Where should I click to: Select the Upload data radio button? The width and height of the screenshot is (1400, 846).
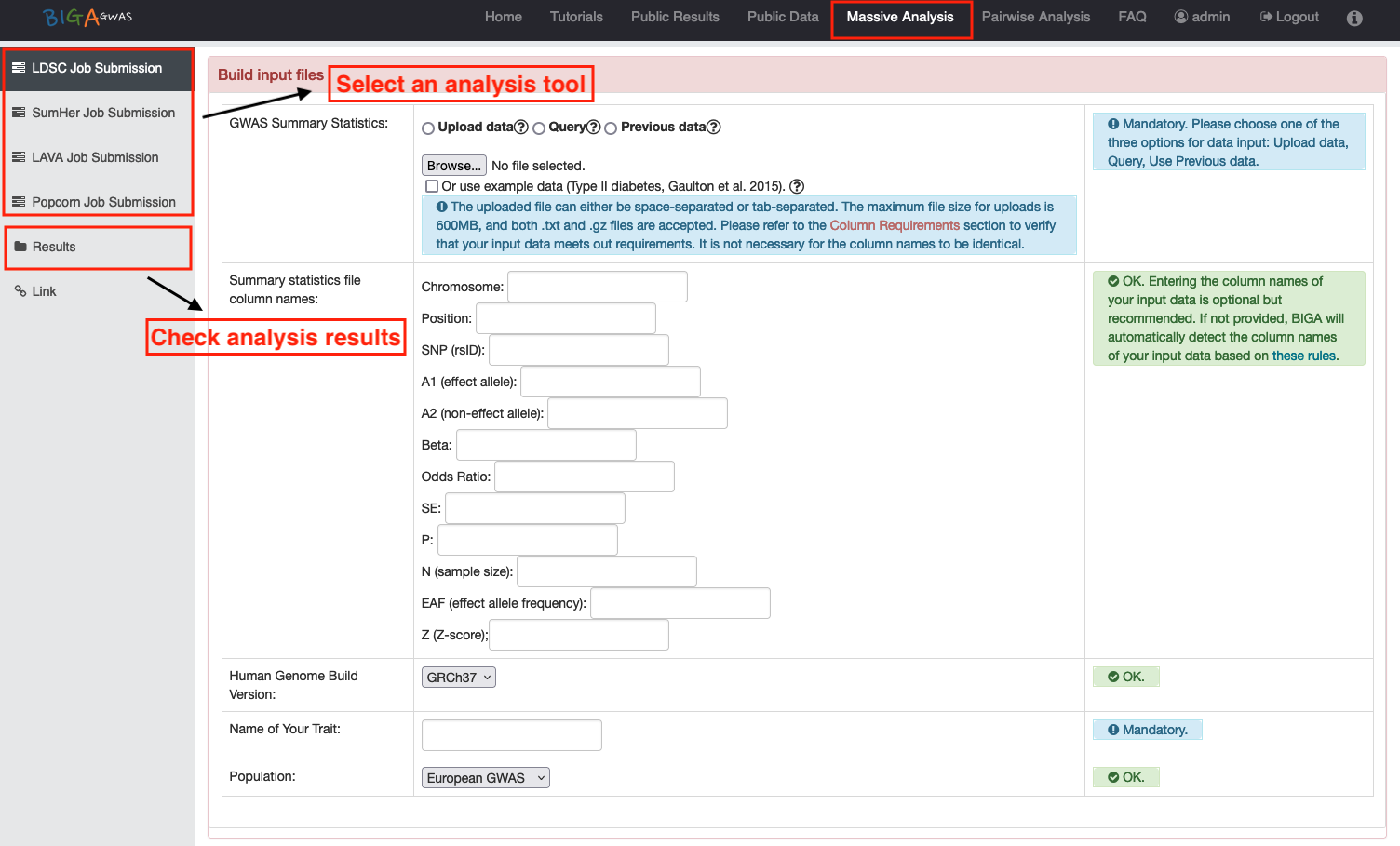click(428, 128)
